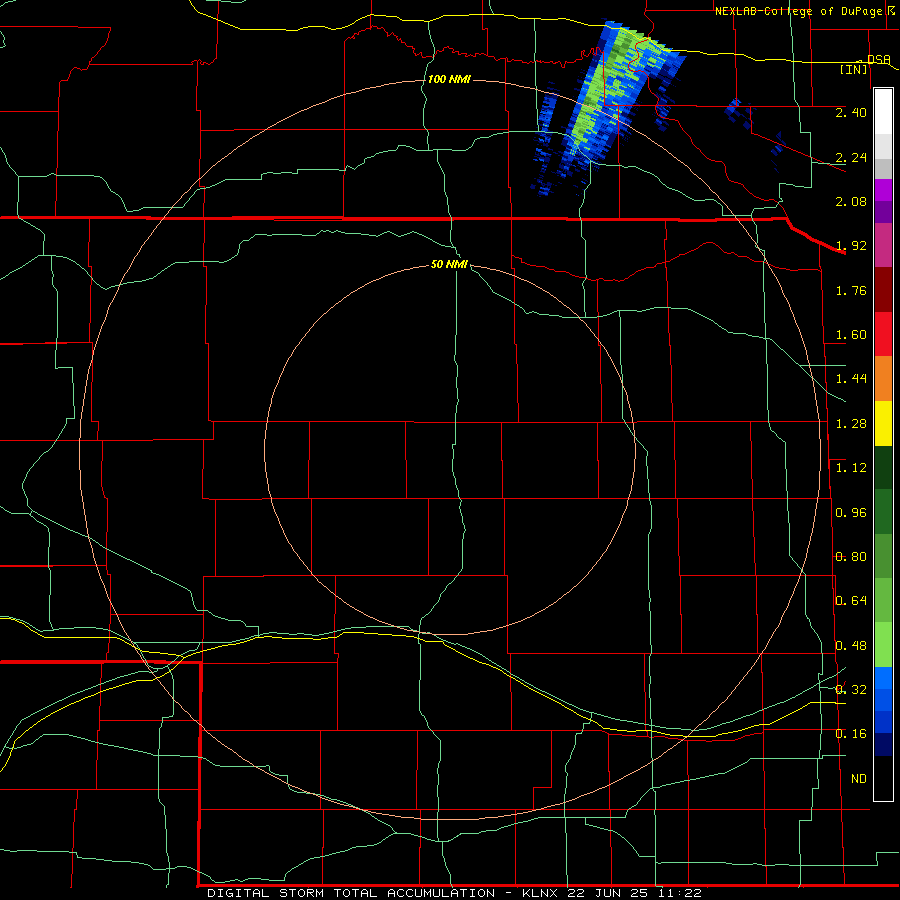
Task: Click the 100 NMI range ring label
Action: 449,79
